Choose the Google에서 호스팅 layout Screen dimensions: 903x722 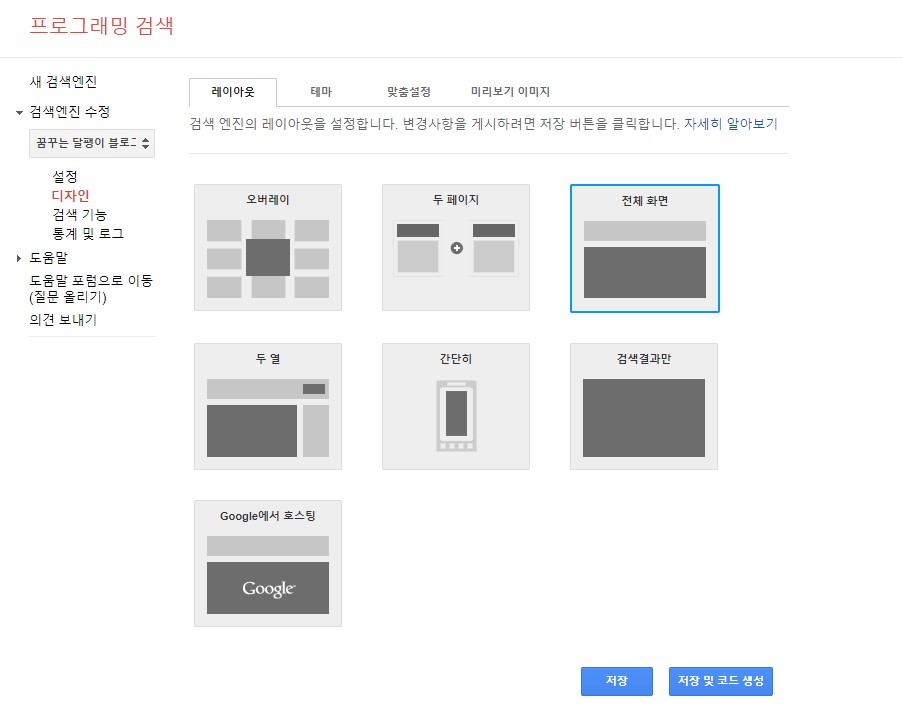pos(268,564)
